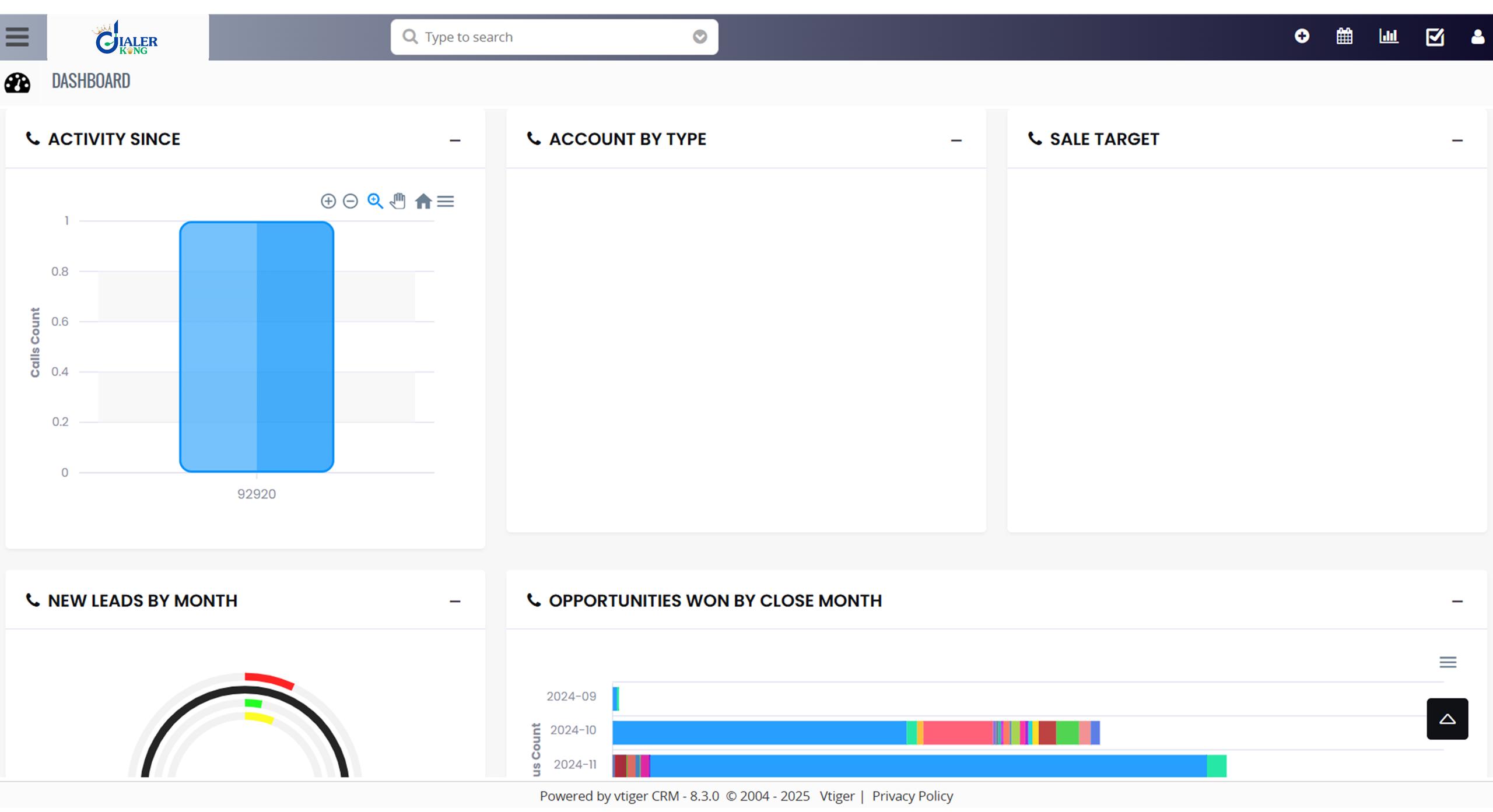Click the quick create plus icon
Screen dimensions: 1493x812
click(1302, 36)
